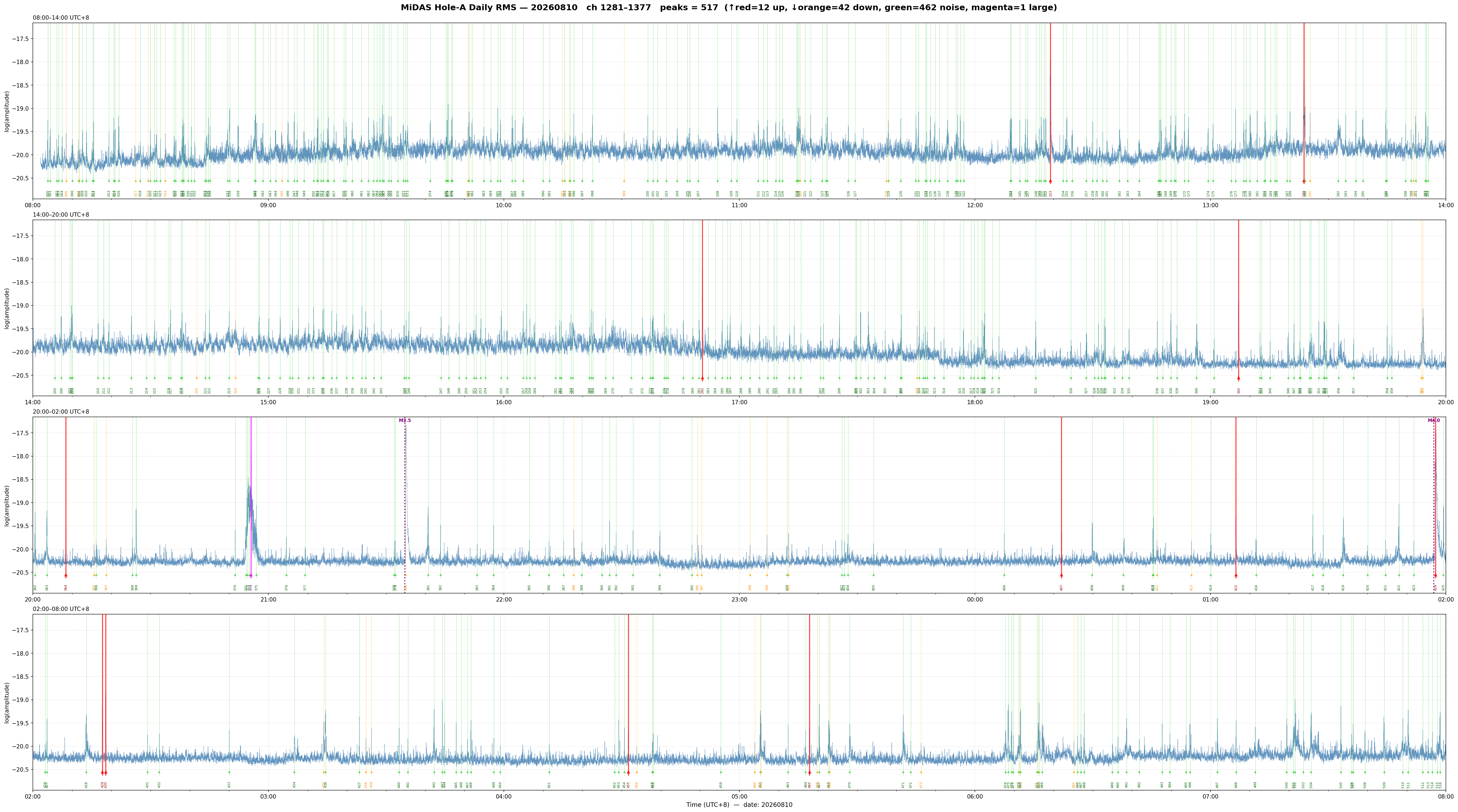Click the -20.0 tick in the 20:00–02:00 panel

[20, 549]
